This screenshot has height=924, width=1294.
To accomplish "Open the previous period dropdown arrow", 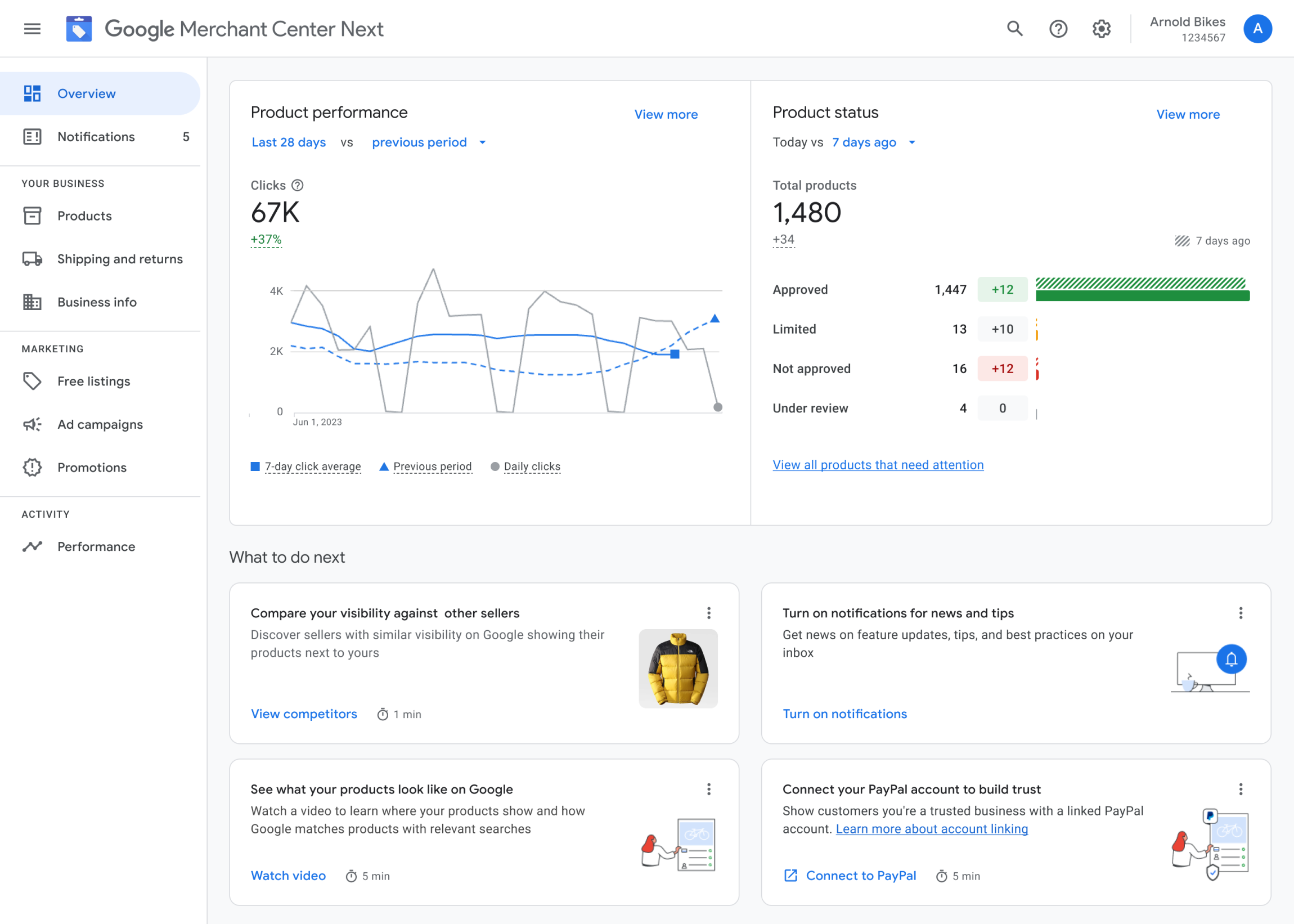I will (482, 142).
